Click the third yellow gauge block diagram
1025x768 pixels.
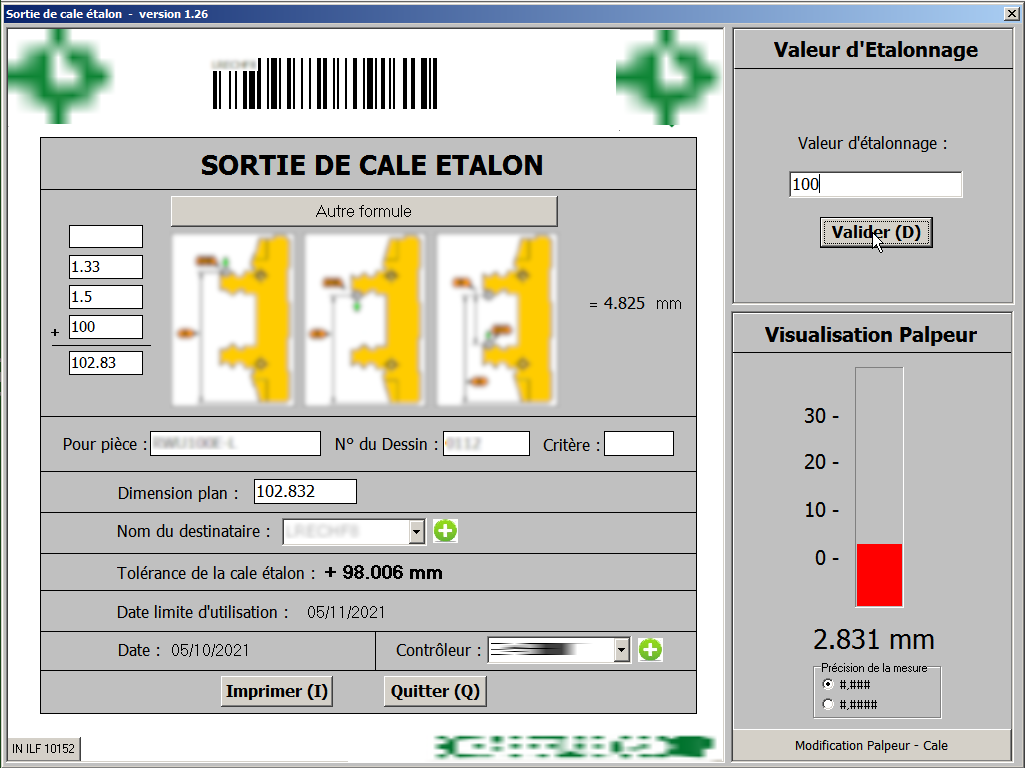click(497, 318)
